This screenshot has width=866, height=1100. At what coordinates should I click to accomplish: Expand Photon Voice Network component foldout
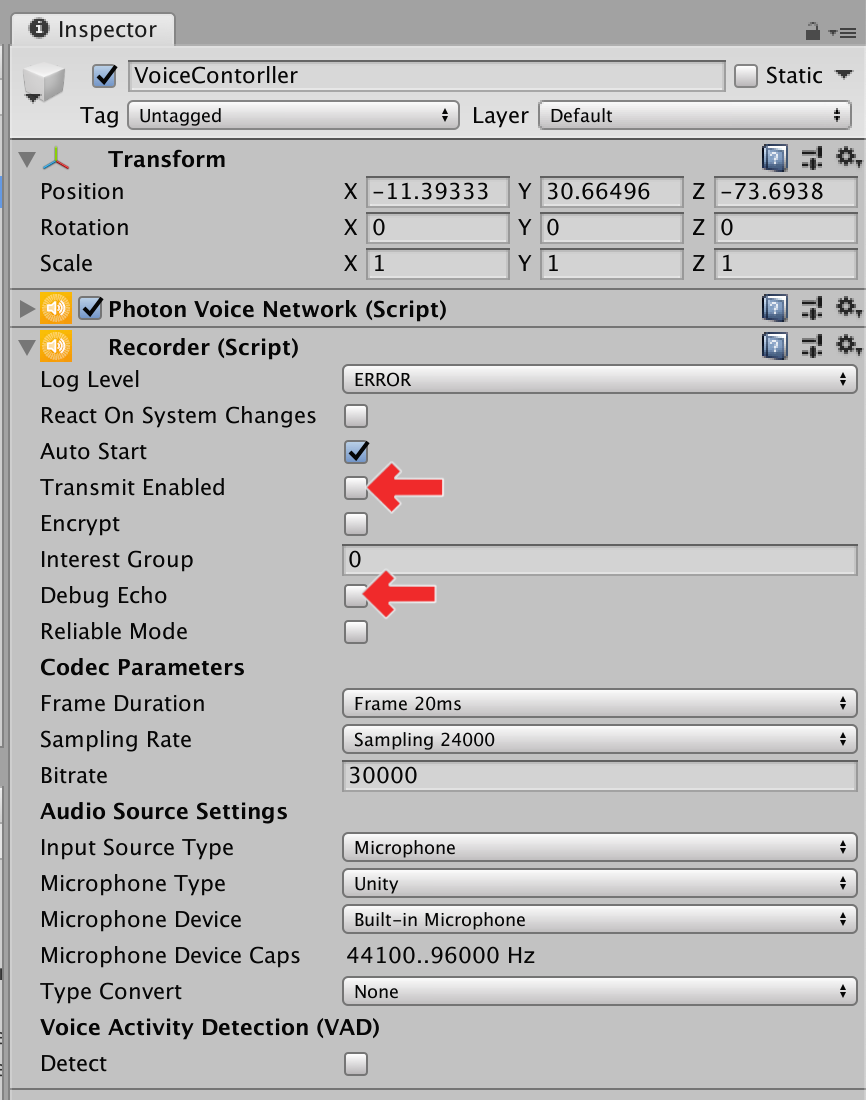pyautogui.click(x=27, y=309)
